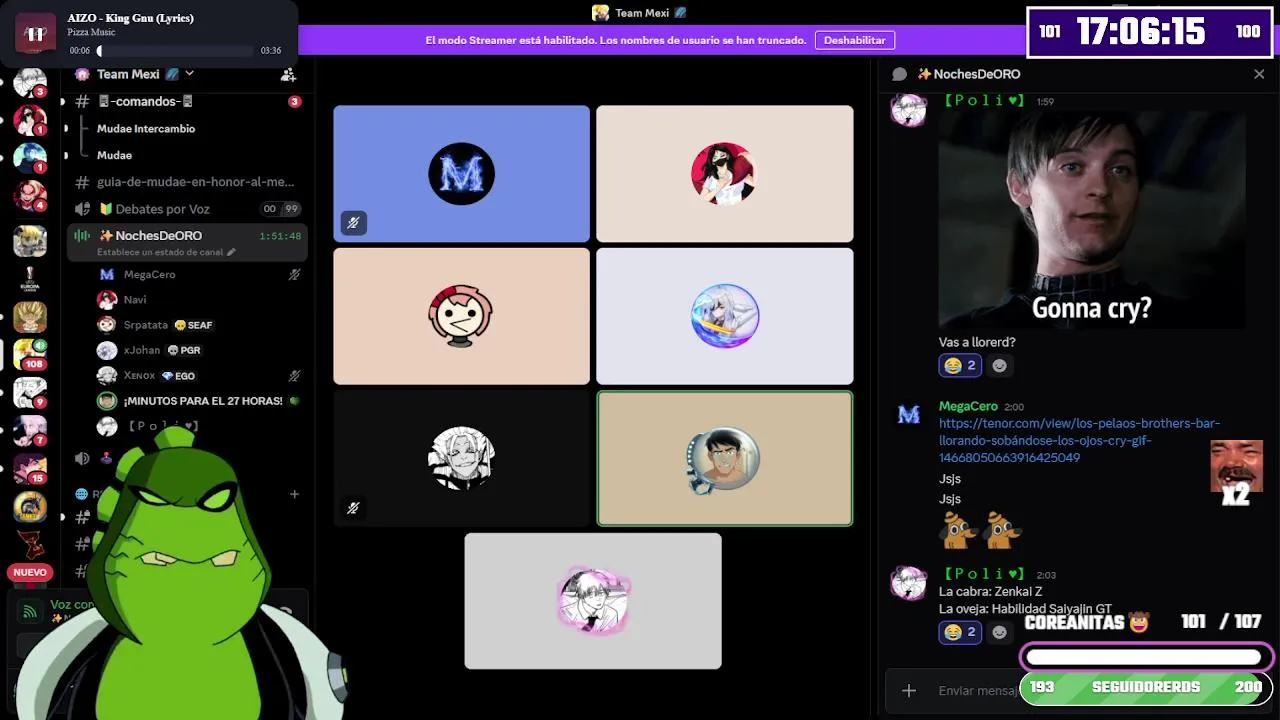This screenshot has height=720, width=1280.
Task: Click the Deshabilitar streamer mode button
Action: (855, 40)
